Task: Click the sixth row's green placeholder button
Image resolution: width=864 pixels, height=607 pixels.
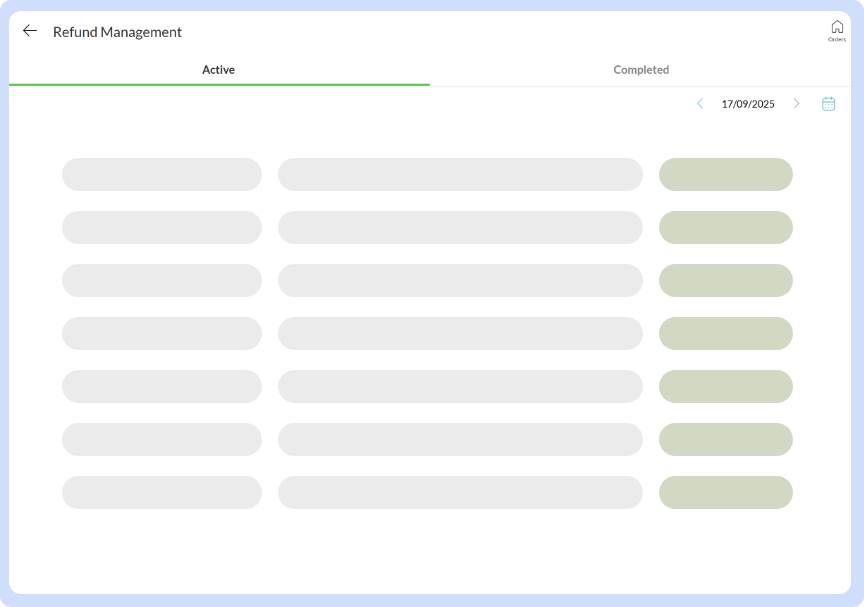Action: tap(725, 439)
